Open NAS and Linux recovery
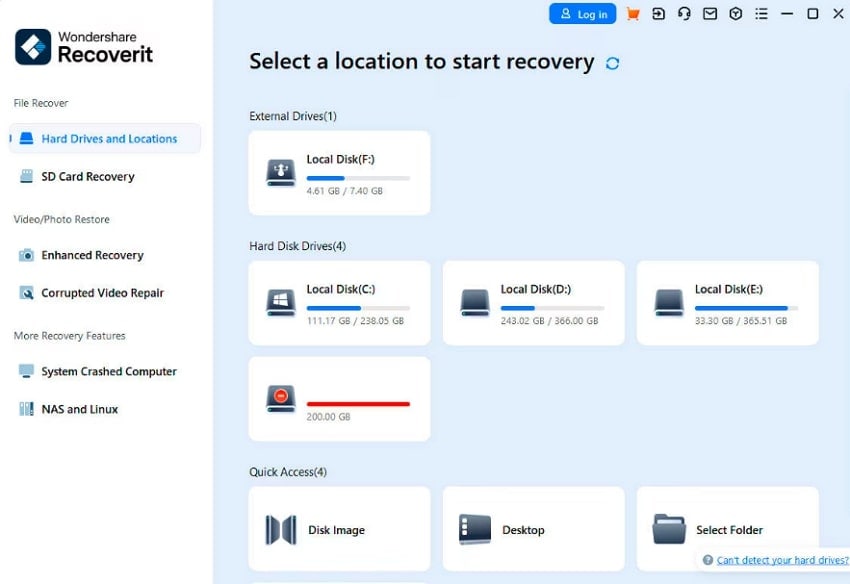 tap(80, 408)
